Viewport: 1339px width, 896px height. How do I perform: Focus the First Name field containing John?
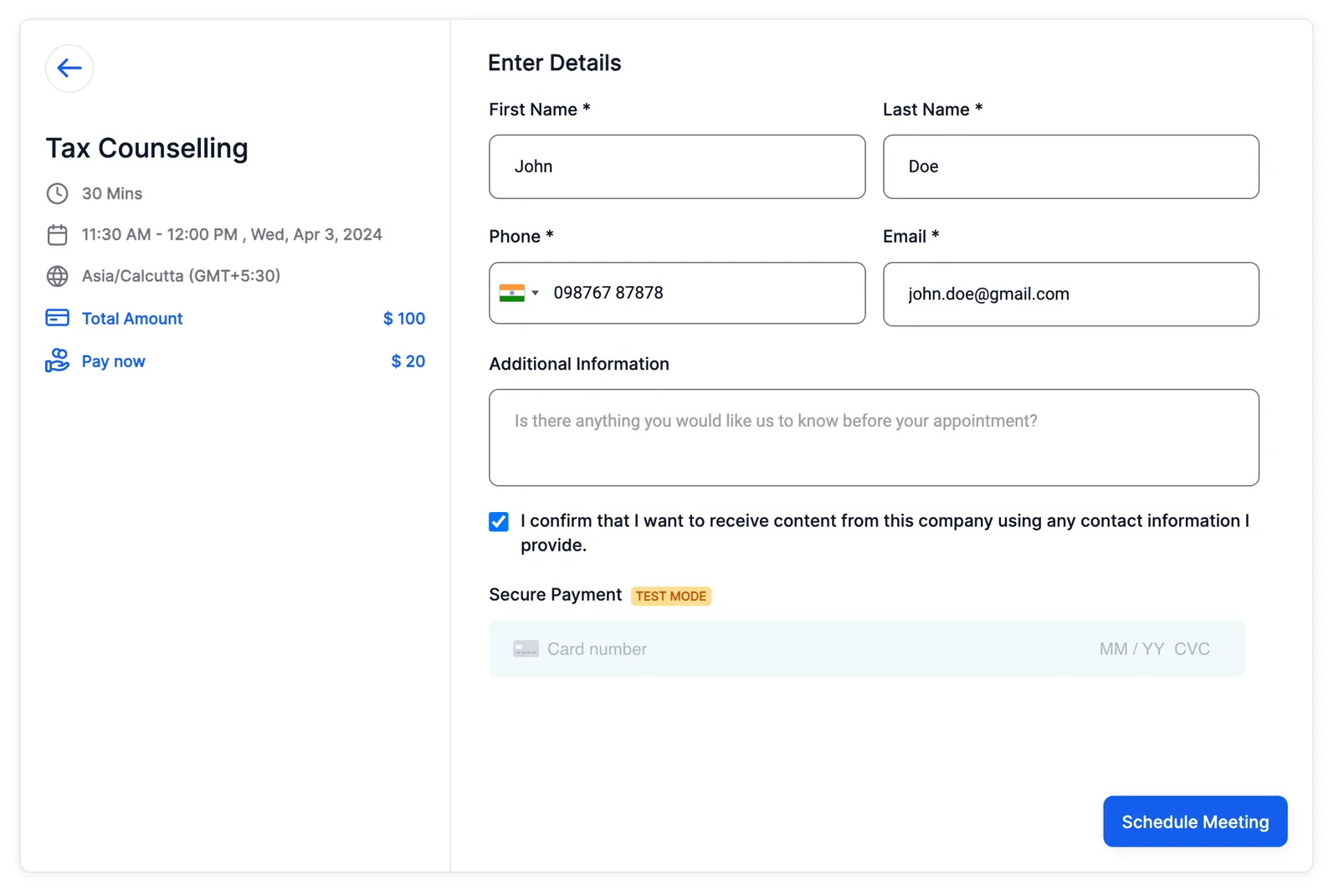click(x=677, y=166)
